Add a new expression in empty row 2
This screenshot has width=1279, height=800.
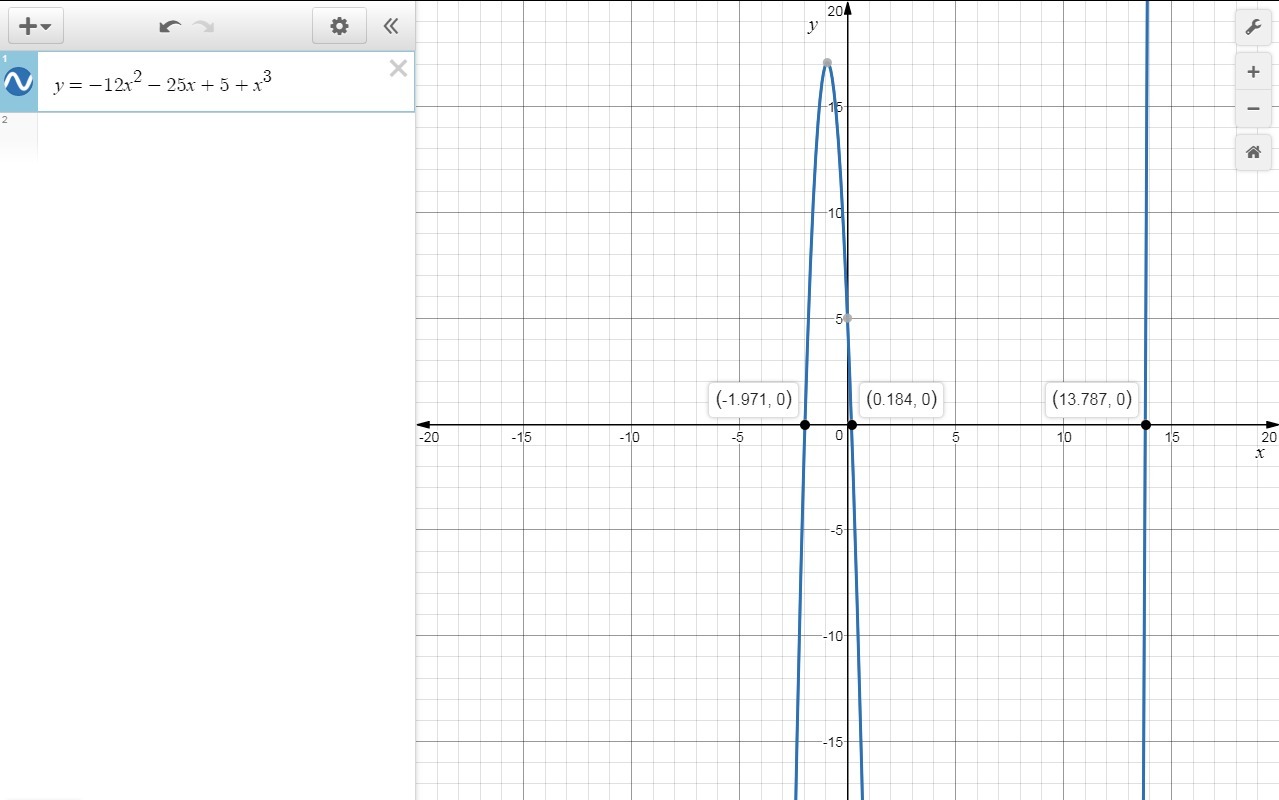(226, 136)
